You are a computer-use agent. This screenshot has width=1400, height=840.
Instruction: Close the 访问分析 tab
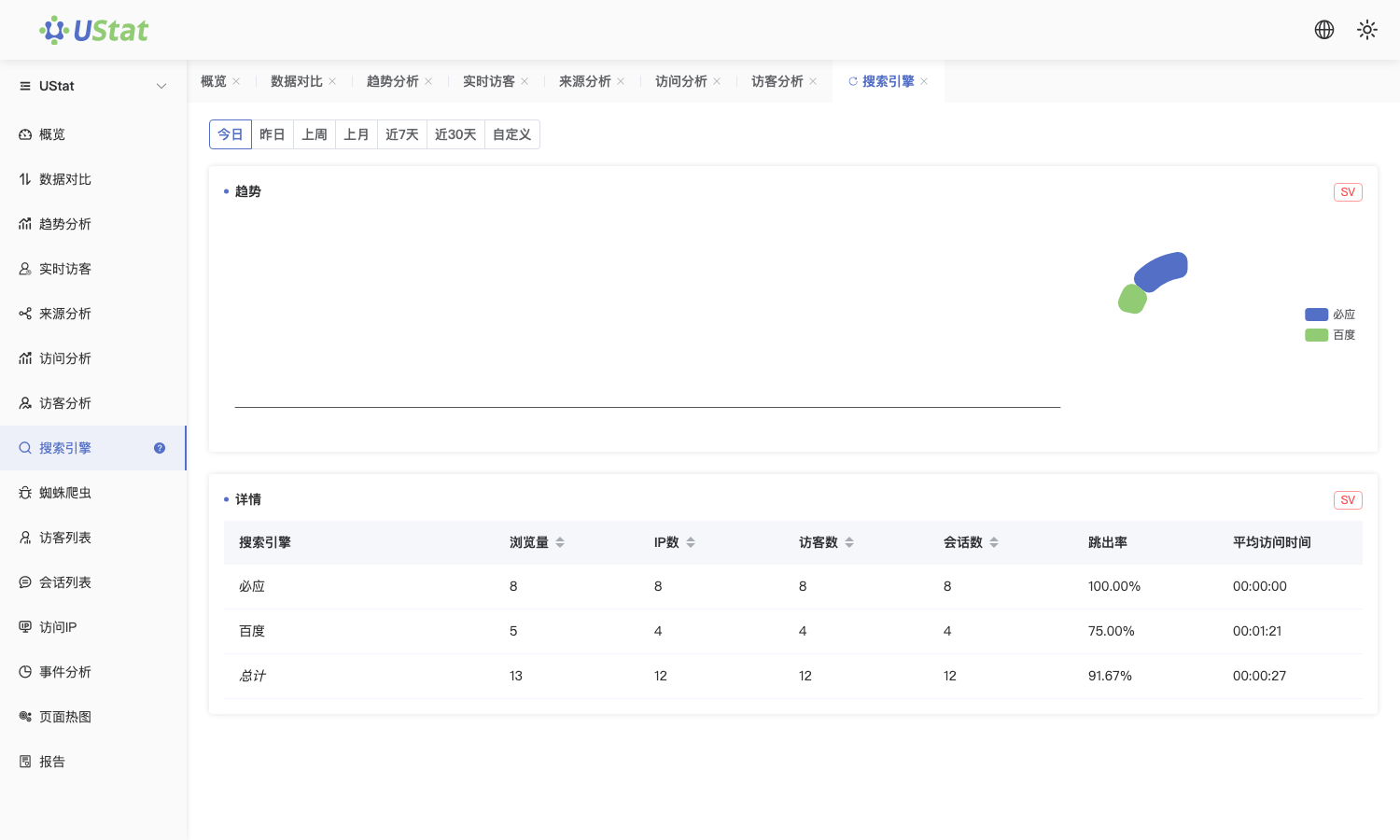(717, 81)
